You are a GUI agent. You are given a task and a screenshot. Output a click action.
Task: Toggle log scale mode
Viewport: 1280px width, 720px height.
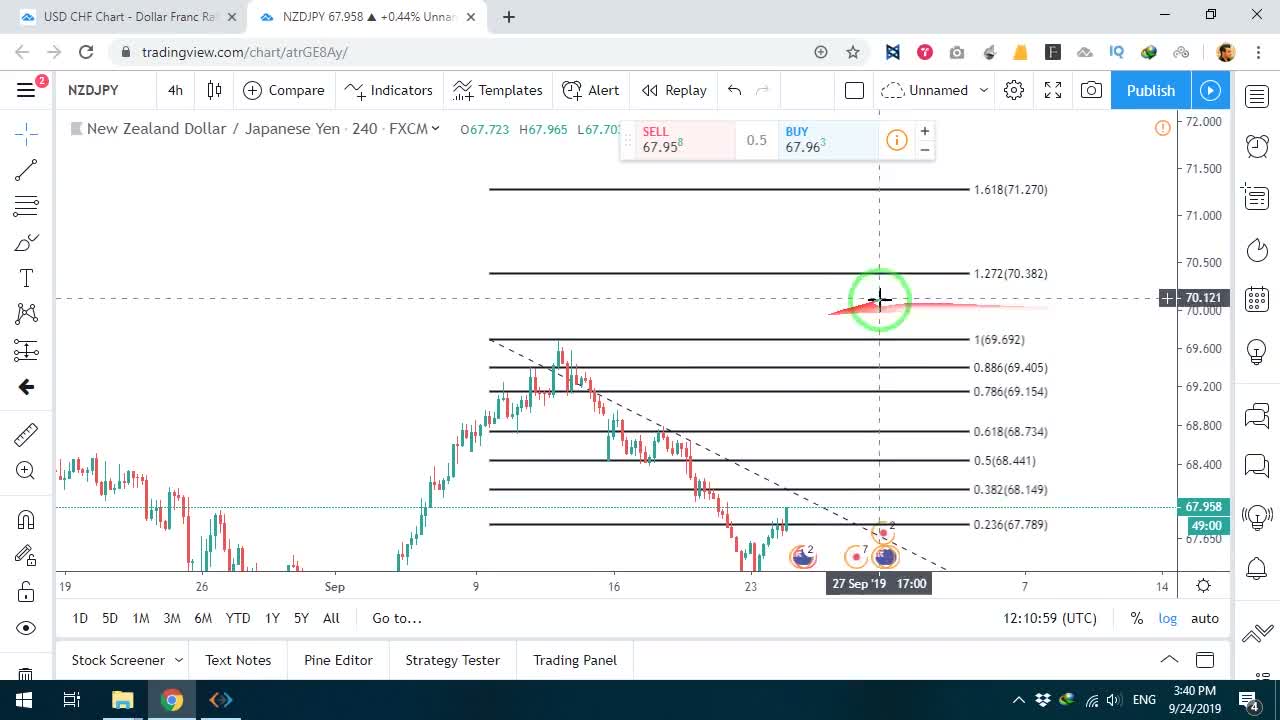pos(1168,618)
